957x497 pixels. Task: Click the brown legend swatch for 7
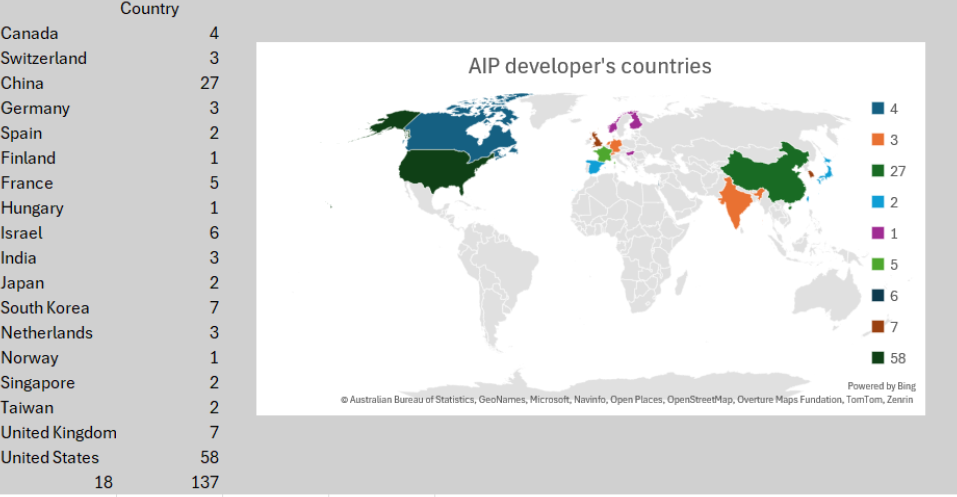tap(877, 326)
